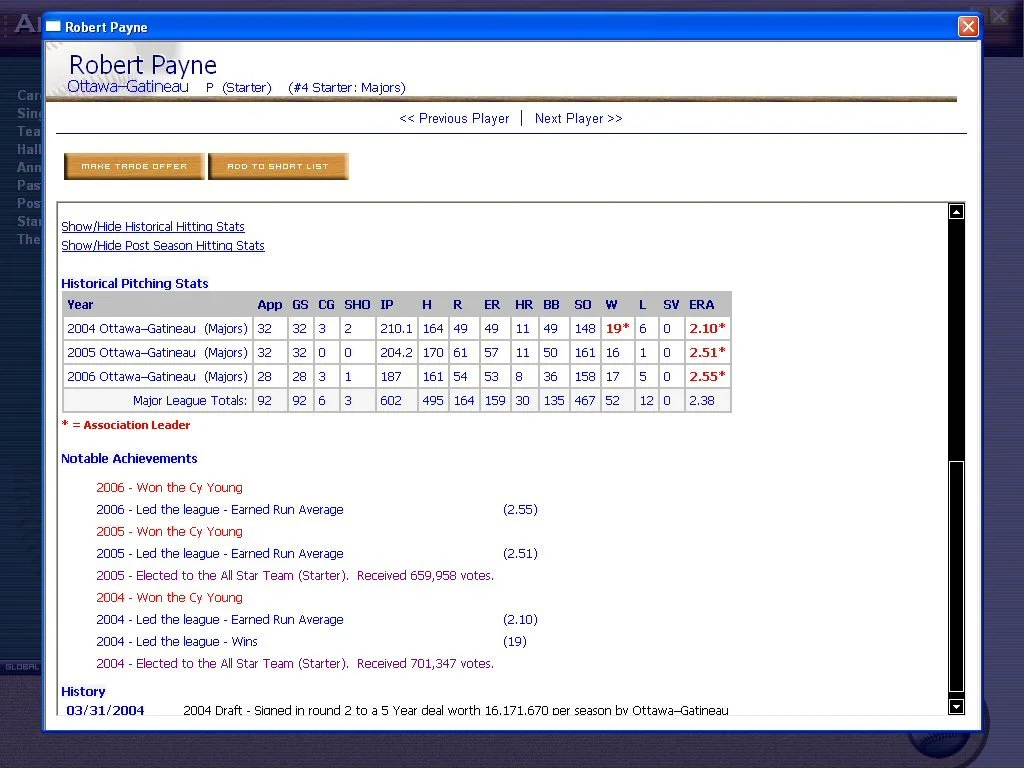
Task: Add player to short list
Action: click(278, 166)
